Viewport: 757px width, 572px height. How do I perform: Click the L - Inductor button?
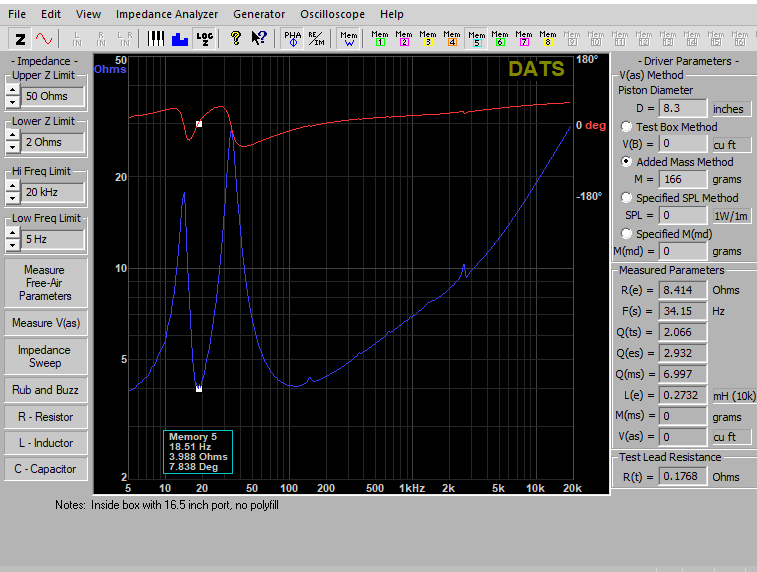45,443
